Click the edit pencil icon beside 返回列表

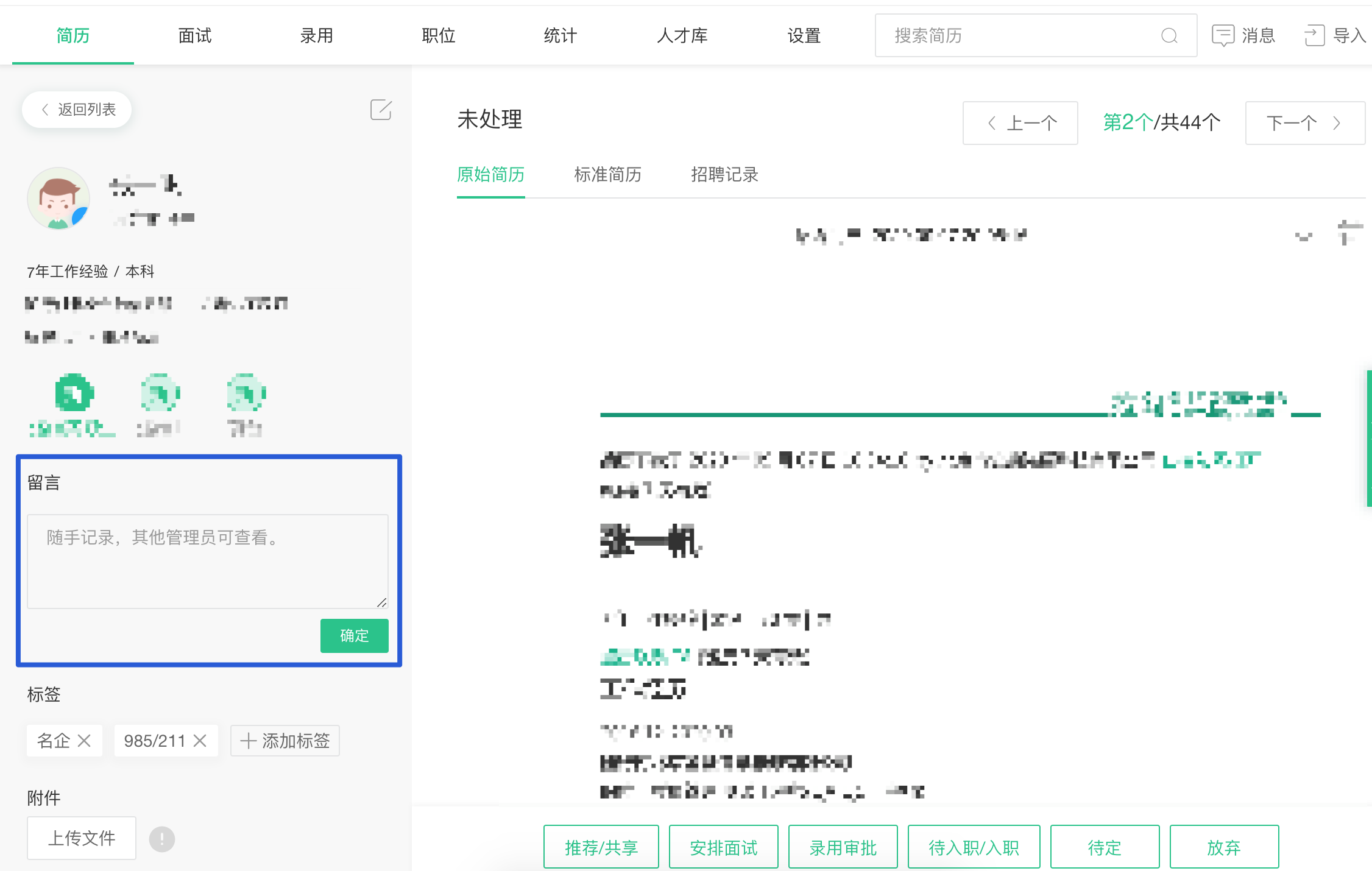click(x=381, y=110)
